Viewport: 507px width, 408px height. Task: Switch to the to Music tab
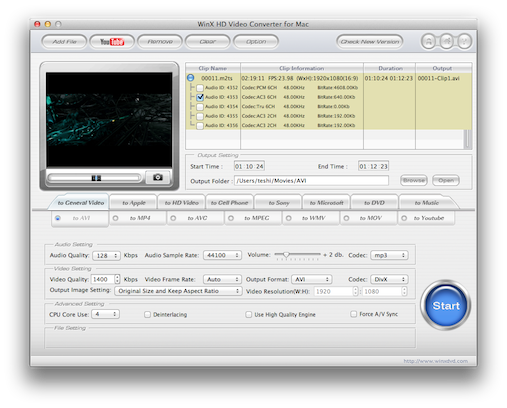tap(427, 203)
